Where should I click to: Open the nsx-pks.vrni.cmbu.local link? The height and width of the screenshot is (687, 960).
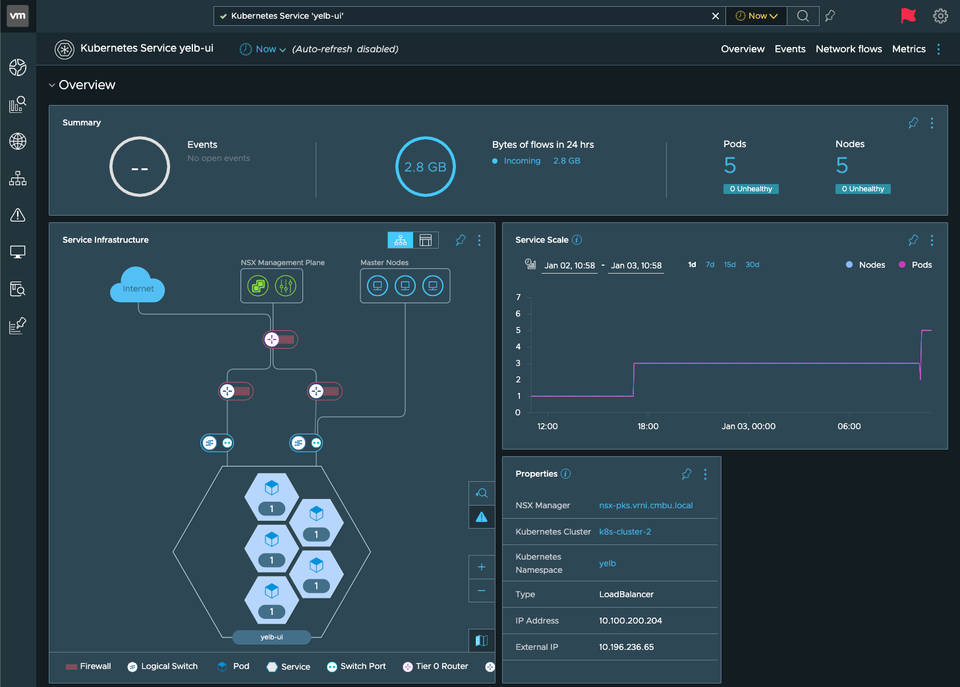click(646, 506)
